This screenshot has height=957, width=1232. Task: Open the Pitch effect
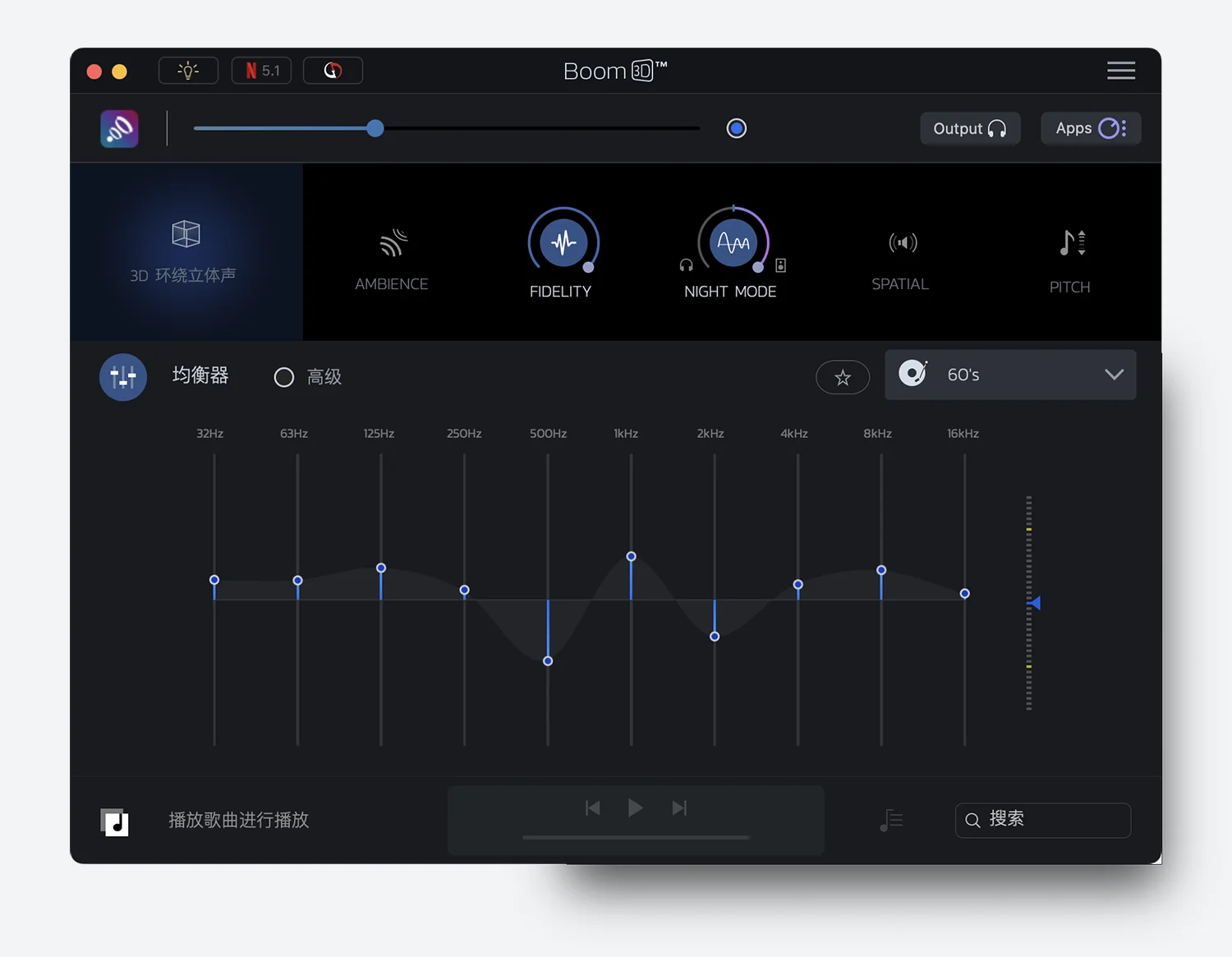coord(1070,261)
